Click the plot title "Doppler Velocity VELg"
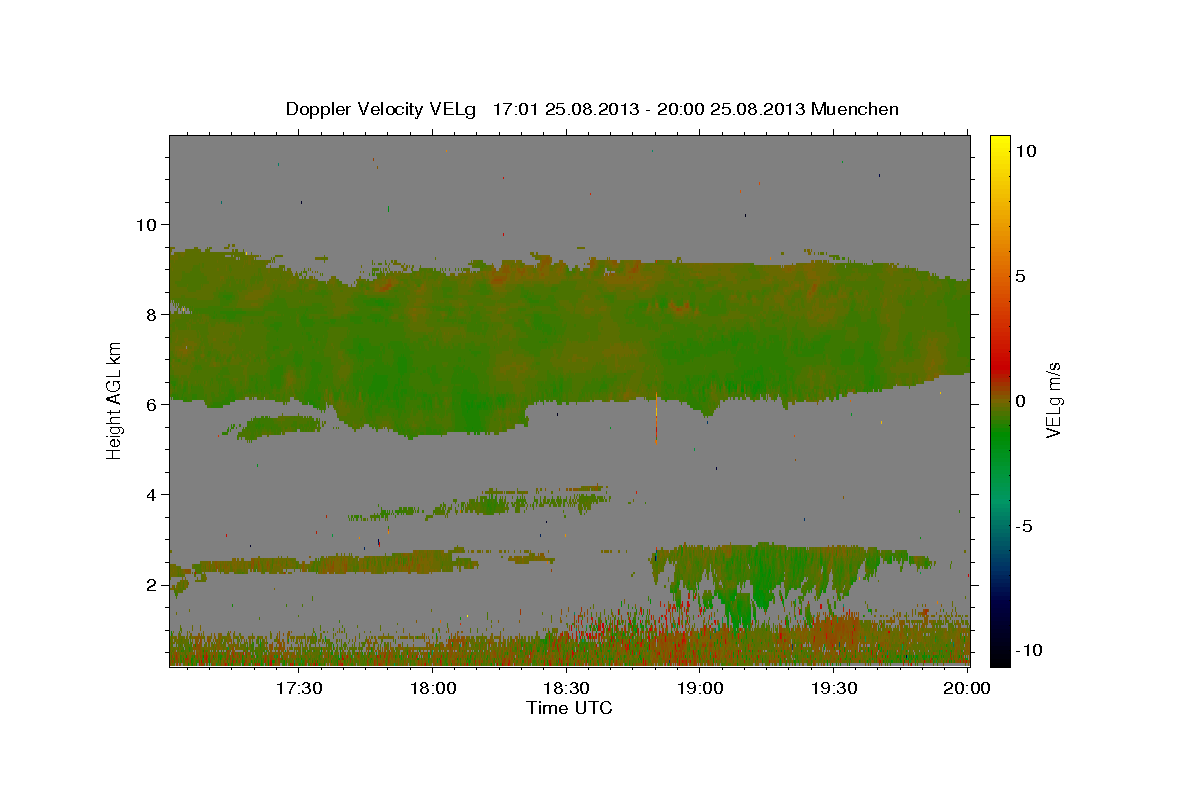The height and width of the screenshot is (800, 1200). click(382, 109)
